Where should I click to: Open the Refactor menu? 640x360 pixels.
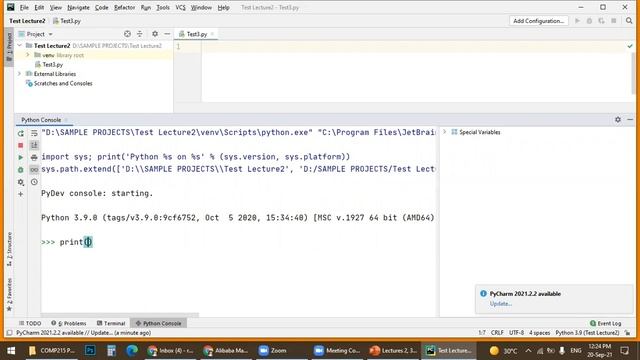[x=124, y=7]
